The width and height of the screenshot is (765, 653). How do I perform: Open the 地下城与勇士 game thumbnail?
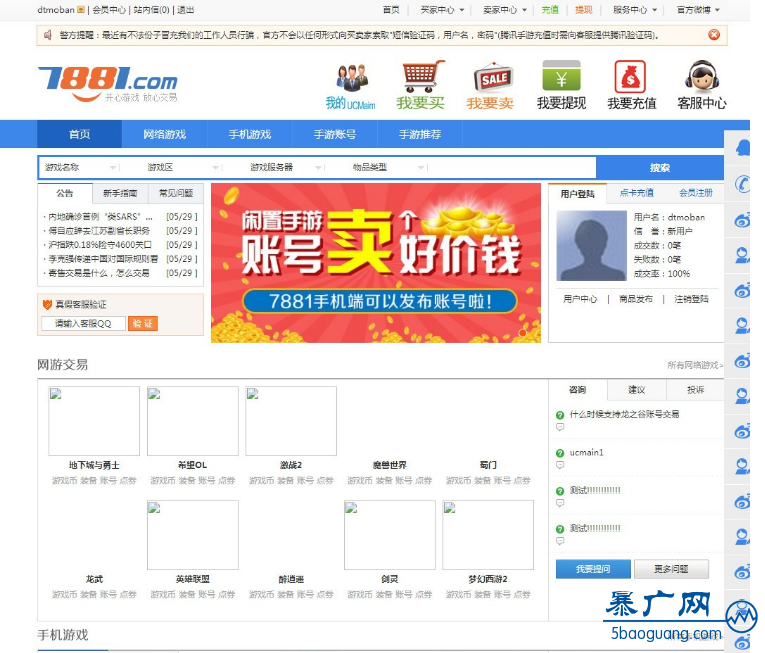pyautogui.click(x=94, y=421)
